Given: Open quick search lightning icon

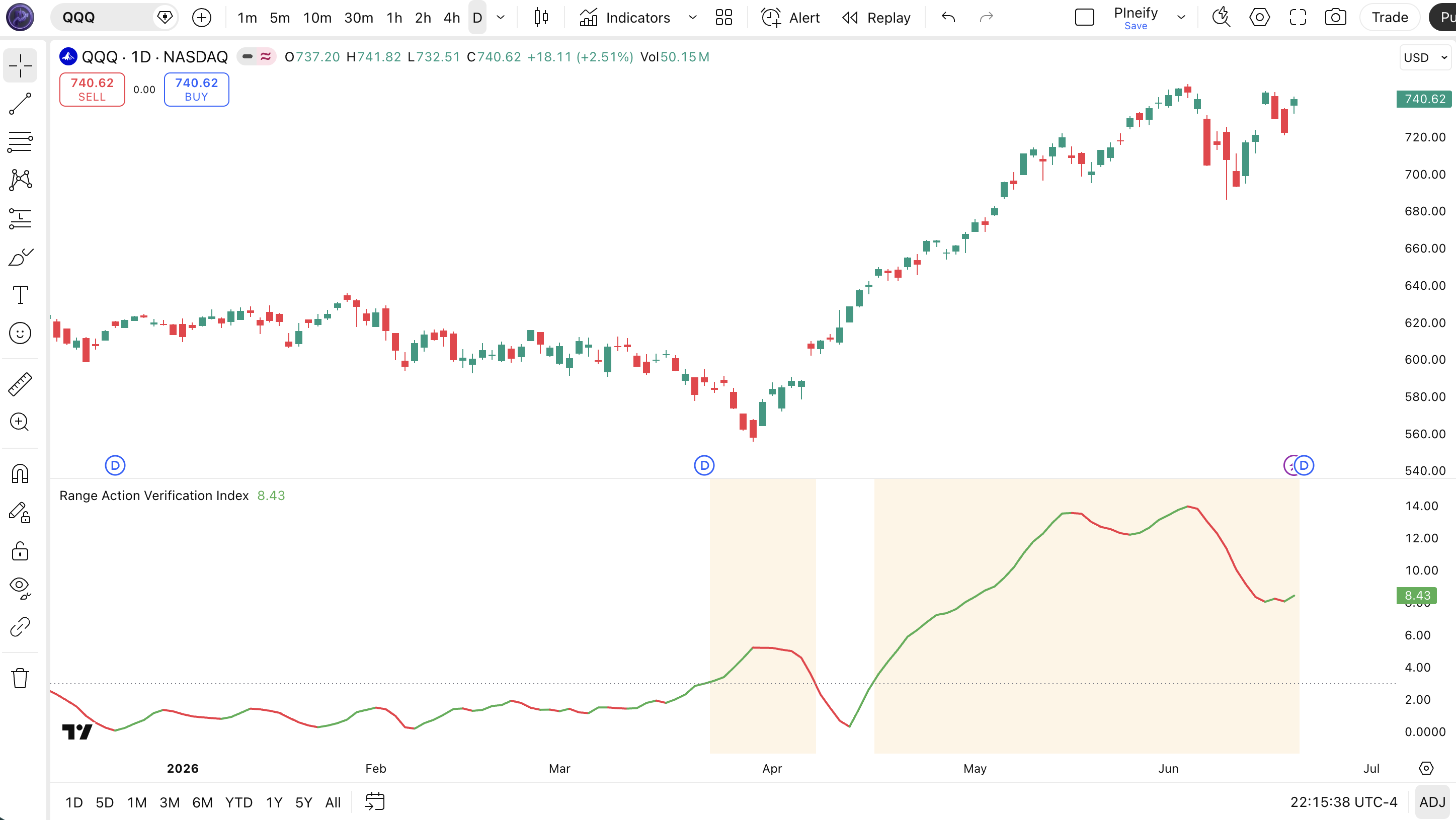Looking at the screenshot, I should coord(1222,18).
